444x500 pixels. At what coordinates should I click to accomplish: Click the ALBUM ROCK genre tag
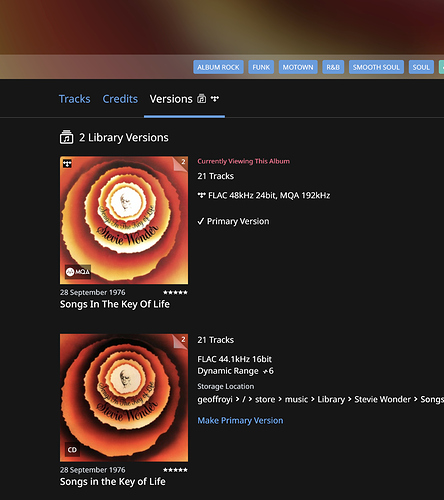pos(218,67)
